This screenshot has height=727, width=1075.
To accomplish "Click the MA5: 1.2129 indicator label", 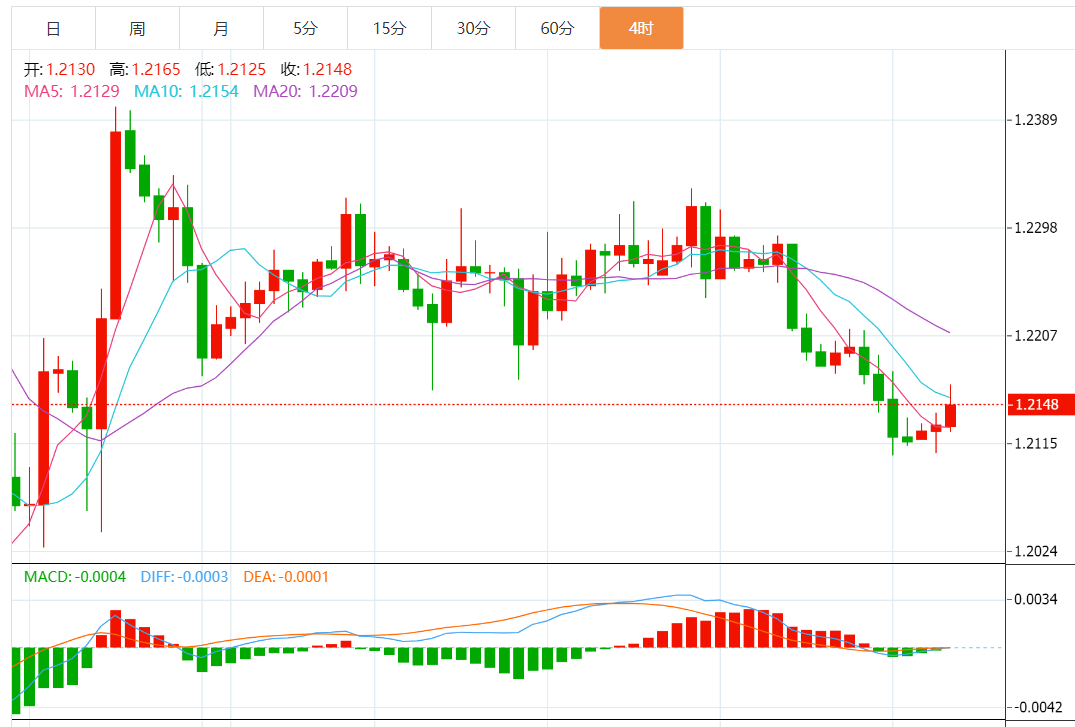I will 72,91.
